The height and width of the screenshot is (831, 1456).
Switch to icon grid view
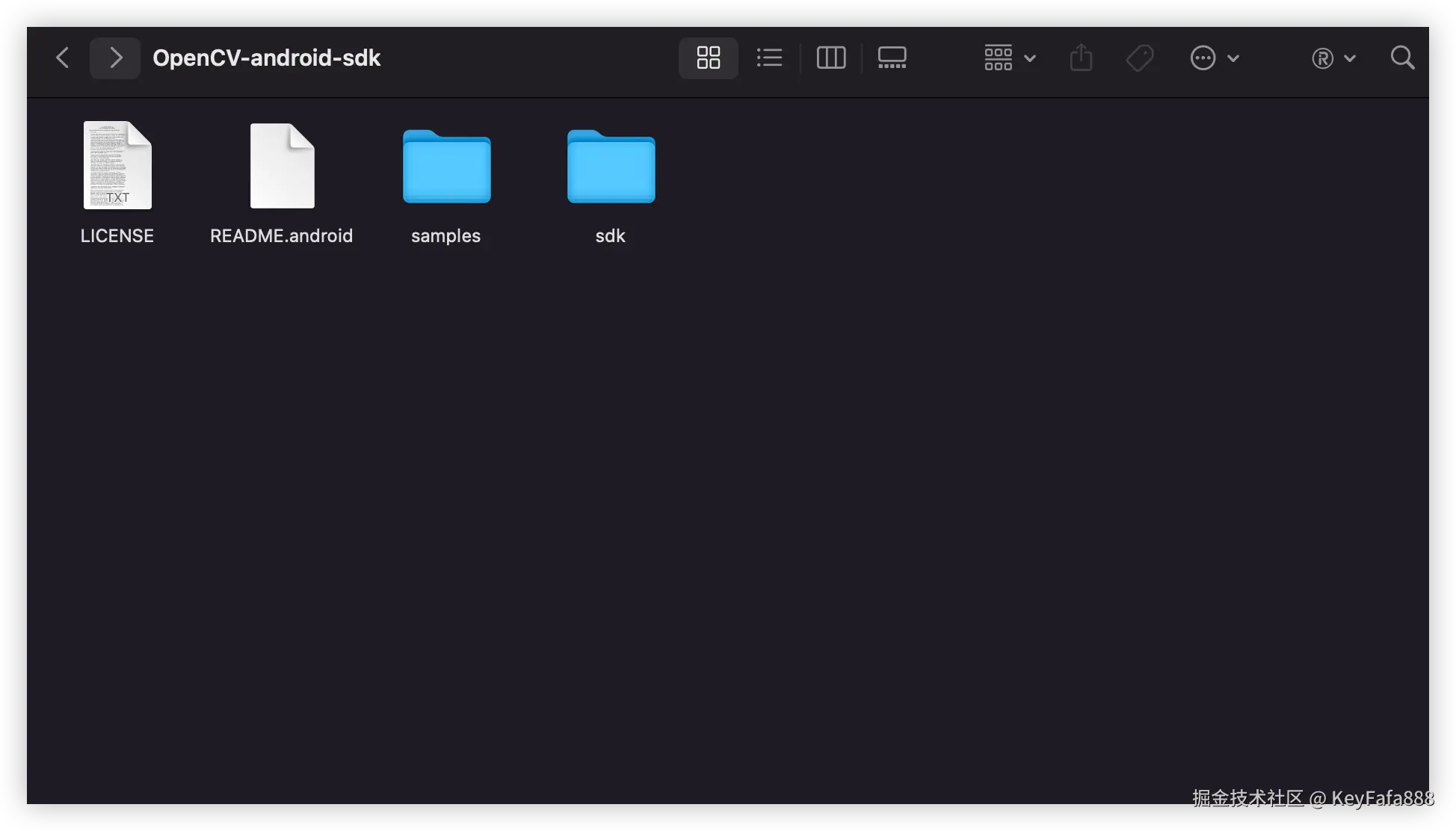(708, 58)
